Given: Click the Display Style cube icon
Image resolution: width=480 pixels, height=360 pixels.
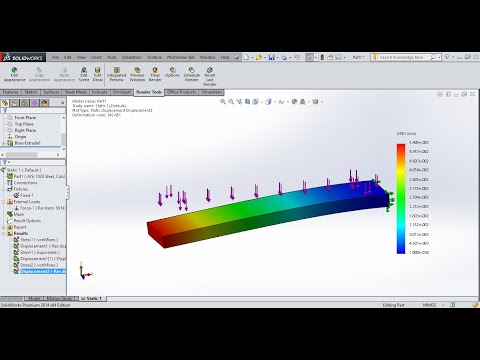Looking at the screenshot, I should point(268,102).
